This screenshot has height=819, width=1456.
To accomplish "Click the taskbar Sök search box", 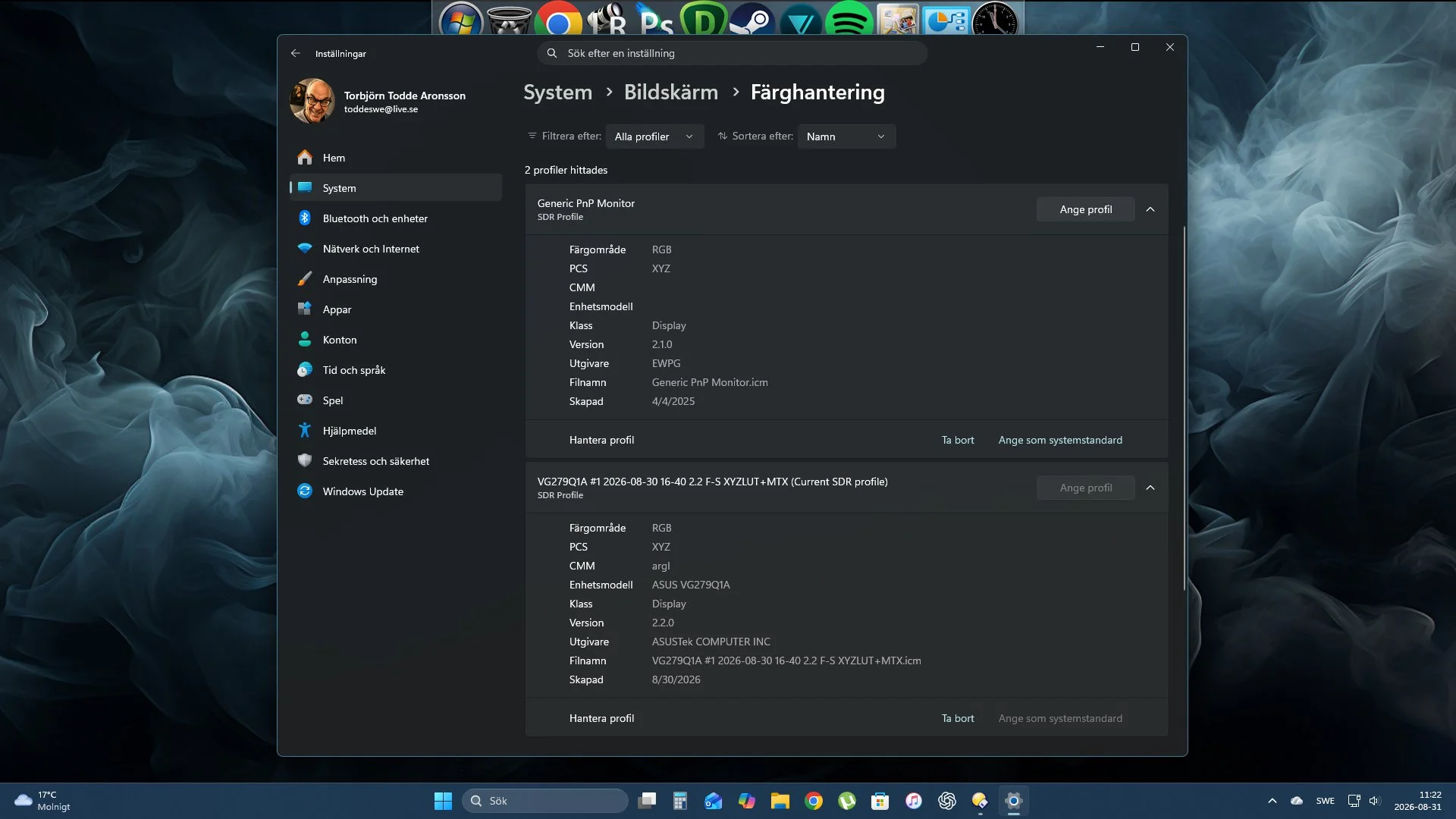I will tap(545, 801).
